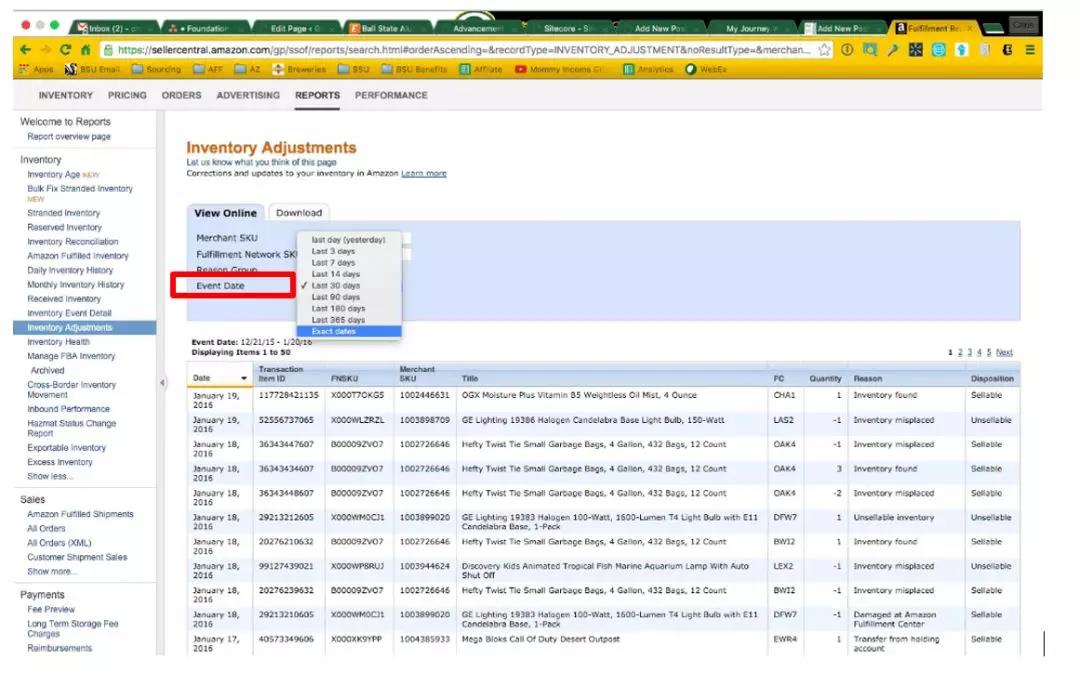The width and height of the screenshot is (1080, 687).
Task: Open the WebEx bookmark
Action: tap(706, 70)
